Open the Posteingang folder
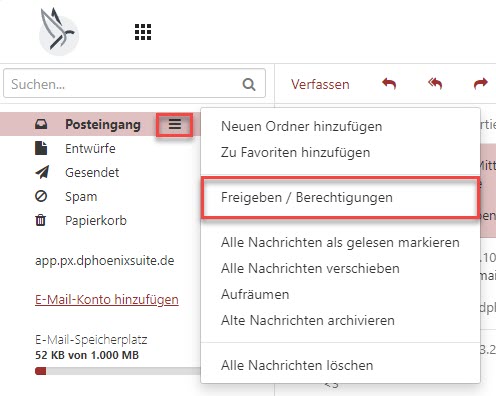Image resolution: width=496 pixels, height=396 pixels. point(103,125)
